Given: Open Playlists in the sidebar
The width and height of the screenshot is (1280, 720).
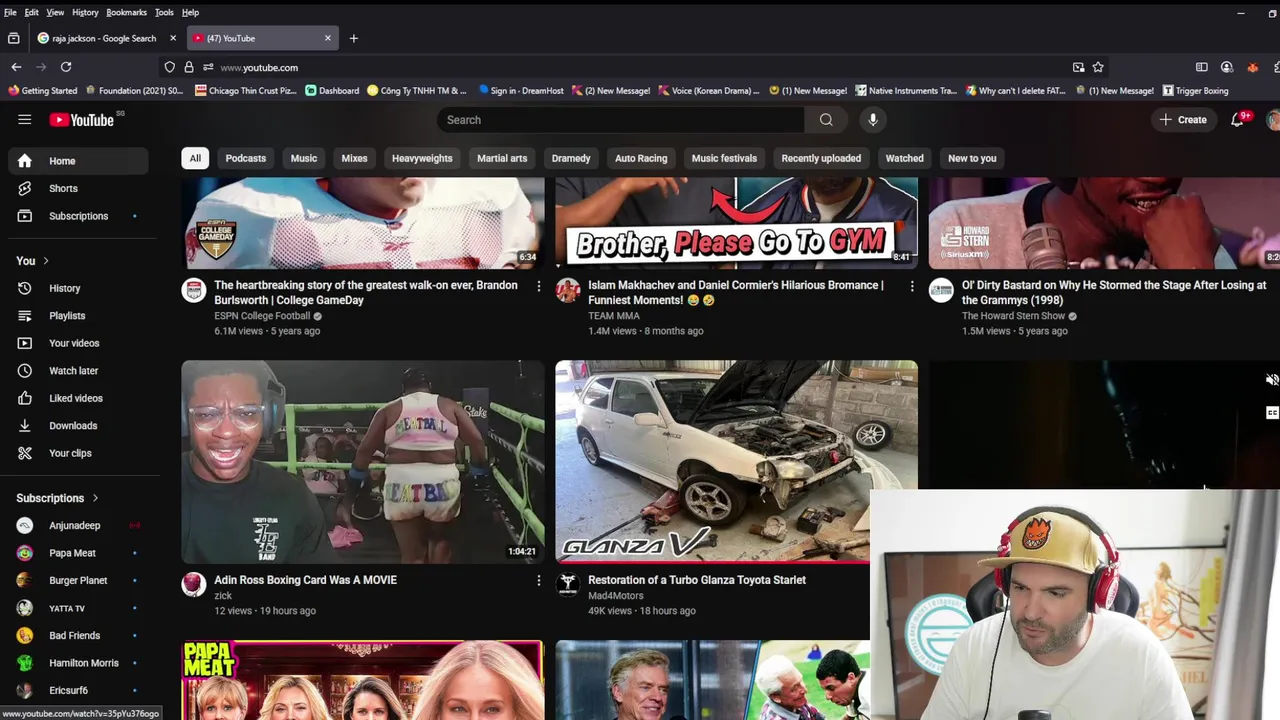Looking at the screenshot, I should click(78, 316).
